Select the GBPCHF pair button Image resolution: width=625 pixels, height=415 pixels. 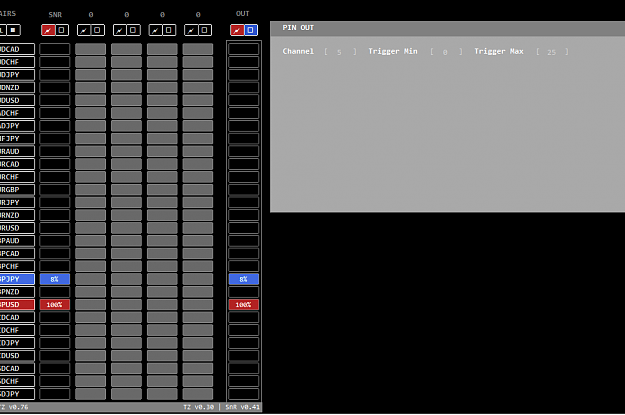point(17,266)
